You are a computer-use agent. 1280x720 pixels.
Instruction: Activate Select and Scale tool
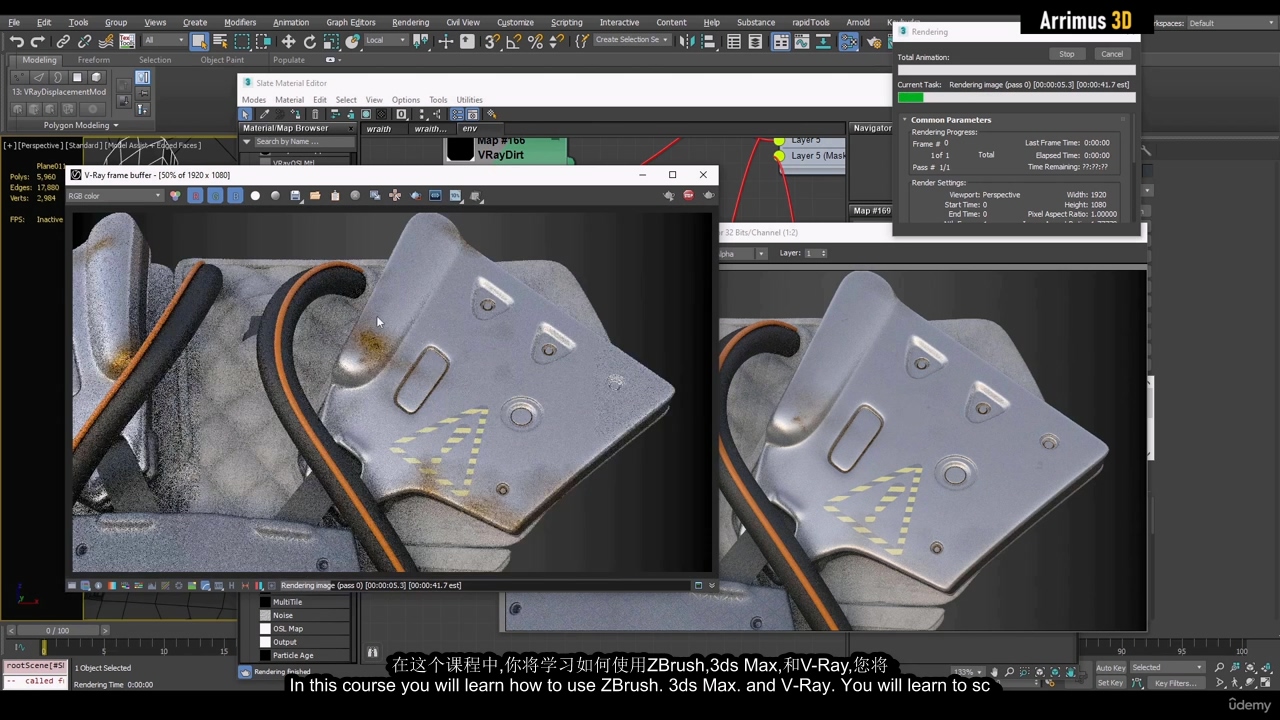[330, 41]
